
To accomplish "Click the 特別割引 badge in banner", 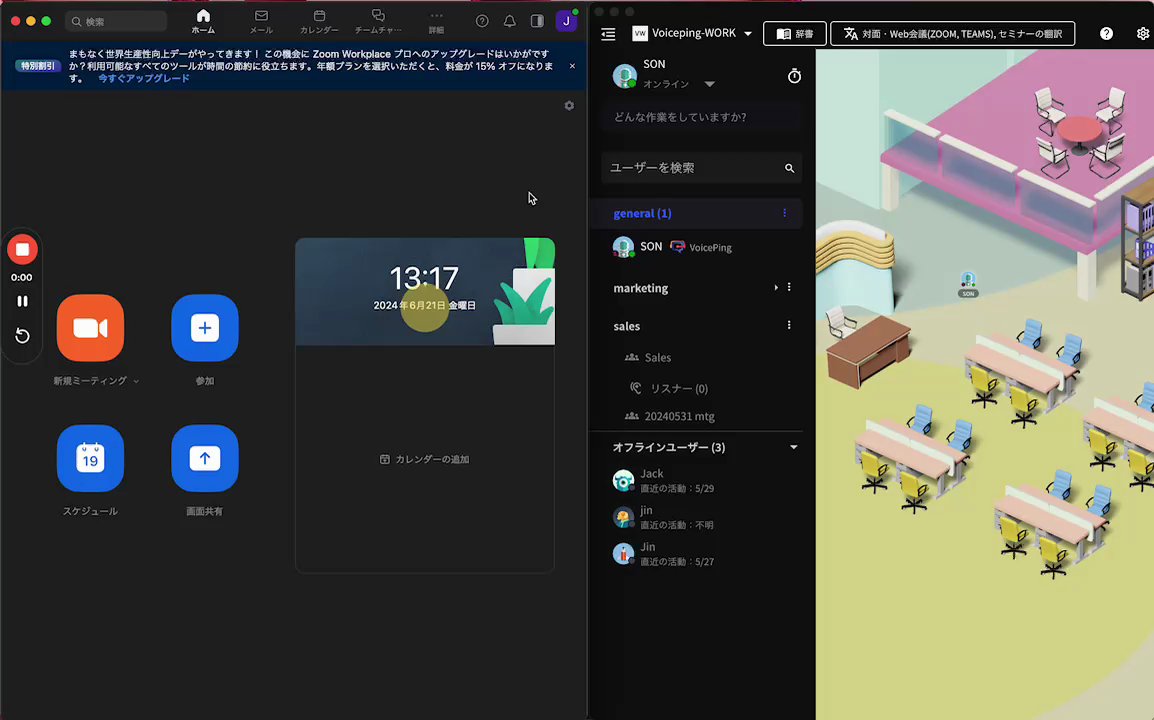I will 38,66.
